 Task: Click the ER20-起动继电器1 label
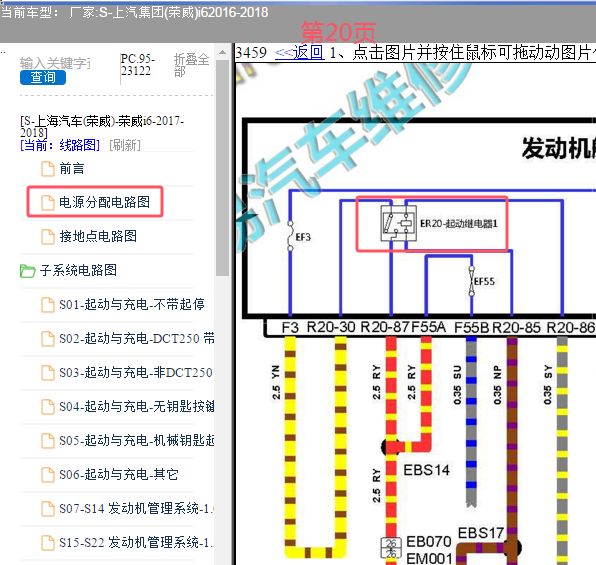tap(459, 224)
